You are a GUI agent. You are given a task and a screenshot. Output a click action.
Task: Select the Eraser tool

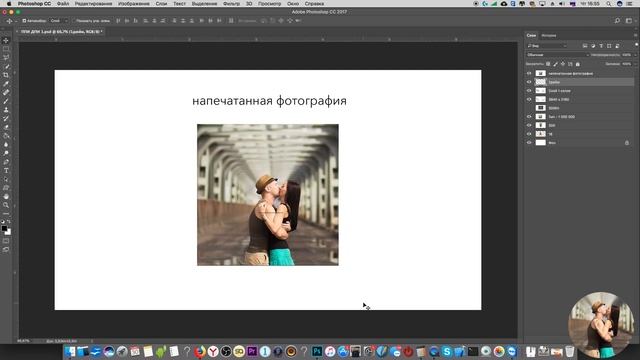coord(6,127)
